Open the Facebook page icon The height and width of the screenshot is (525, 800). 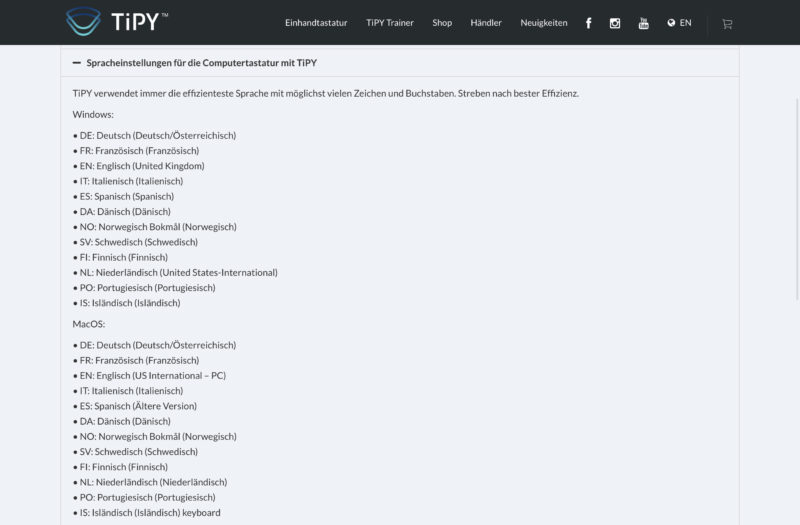click(x=588, y=23)
